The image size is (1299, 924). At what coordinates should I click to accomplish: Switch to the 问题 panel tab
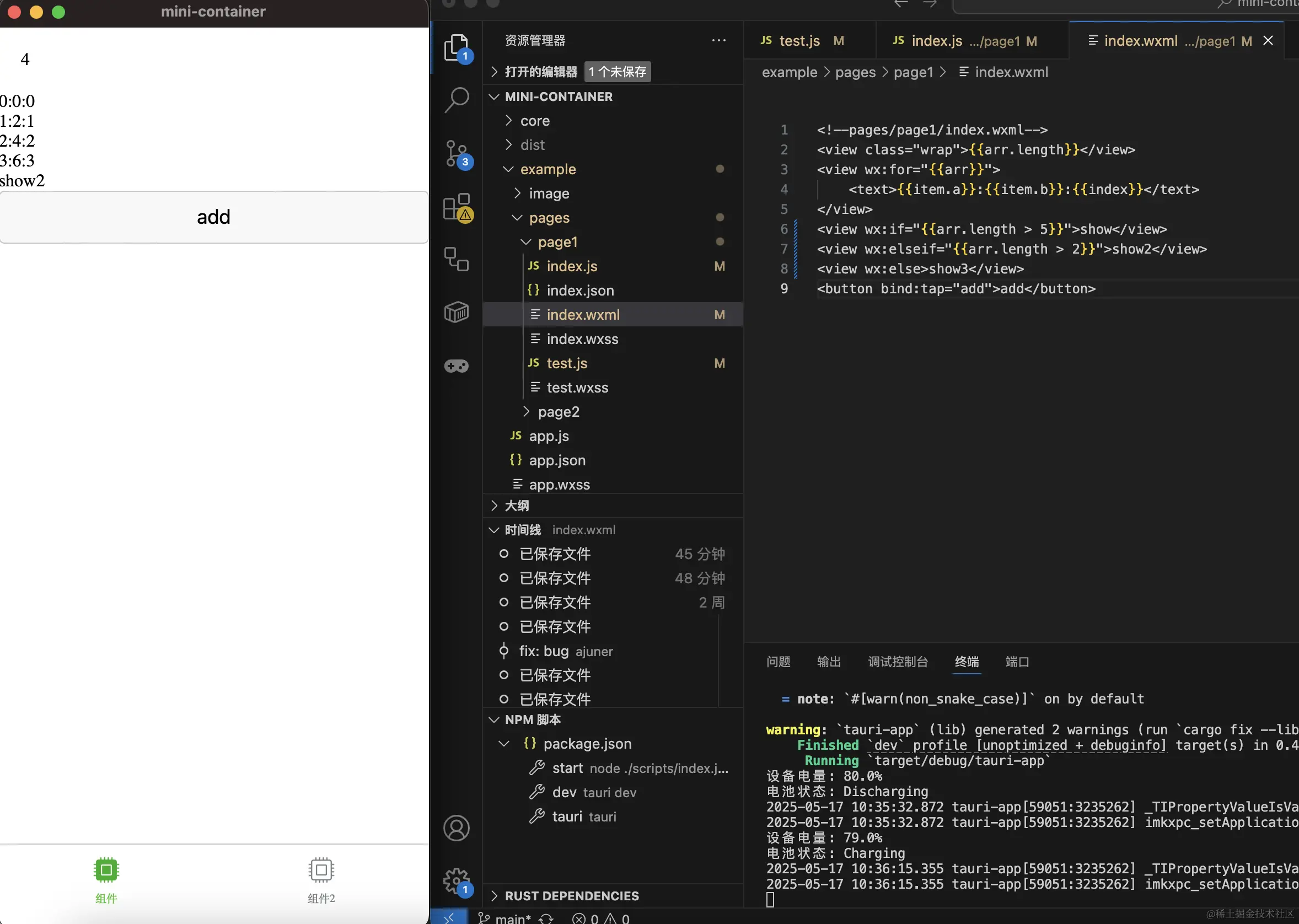click(778, 662)
